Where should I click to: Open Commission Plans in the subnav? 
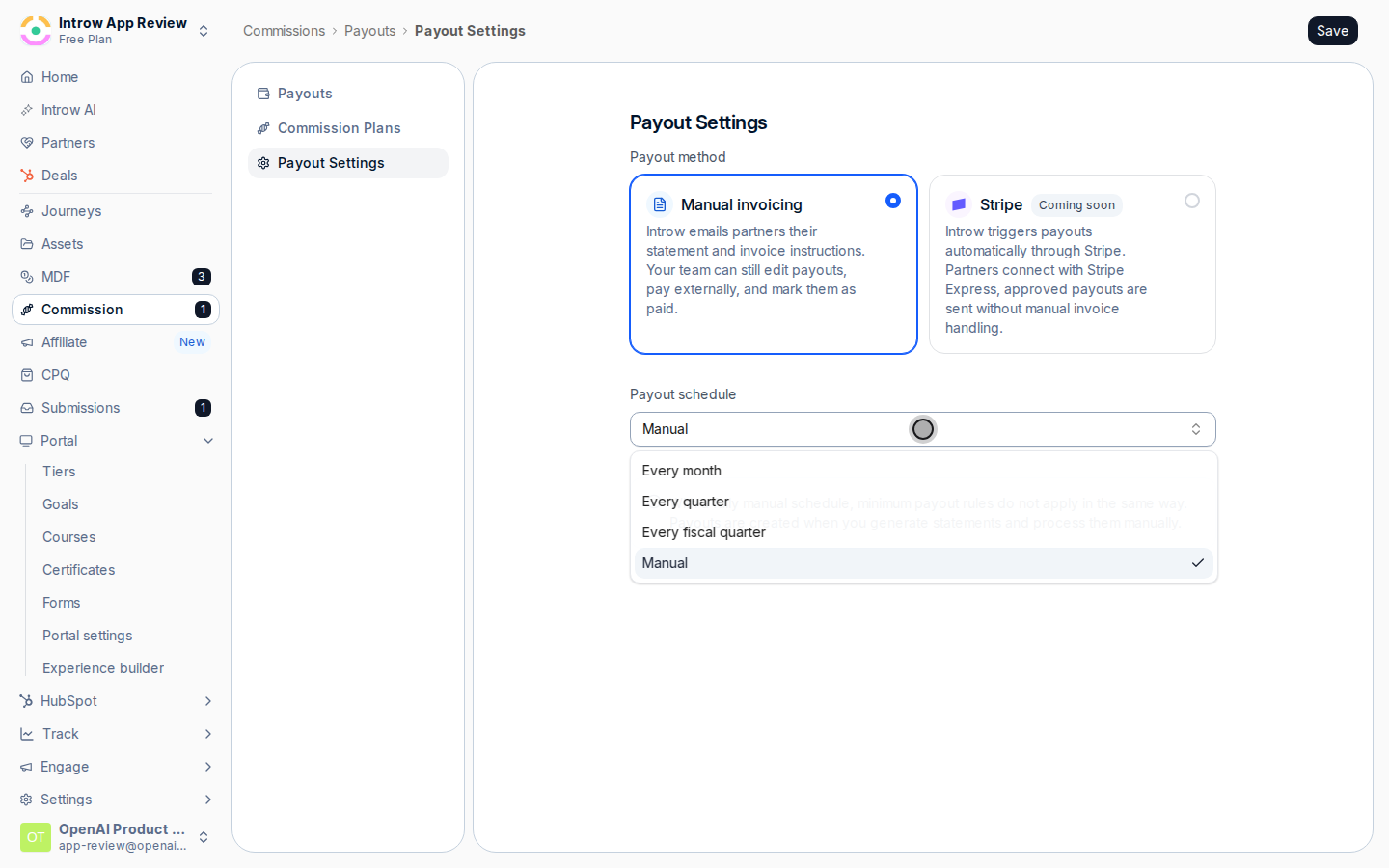click(x=348, y=128)
